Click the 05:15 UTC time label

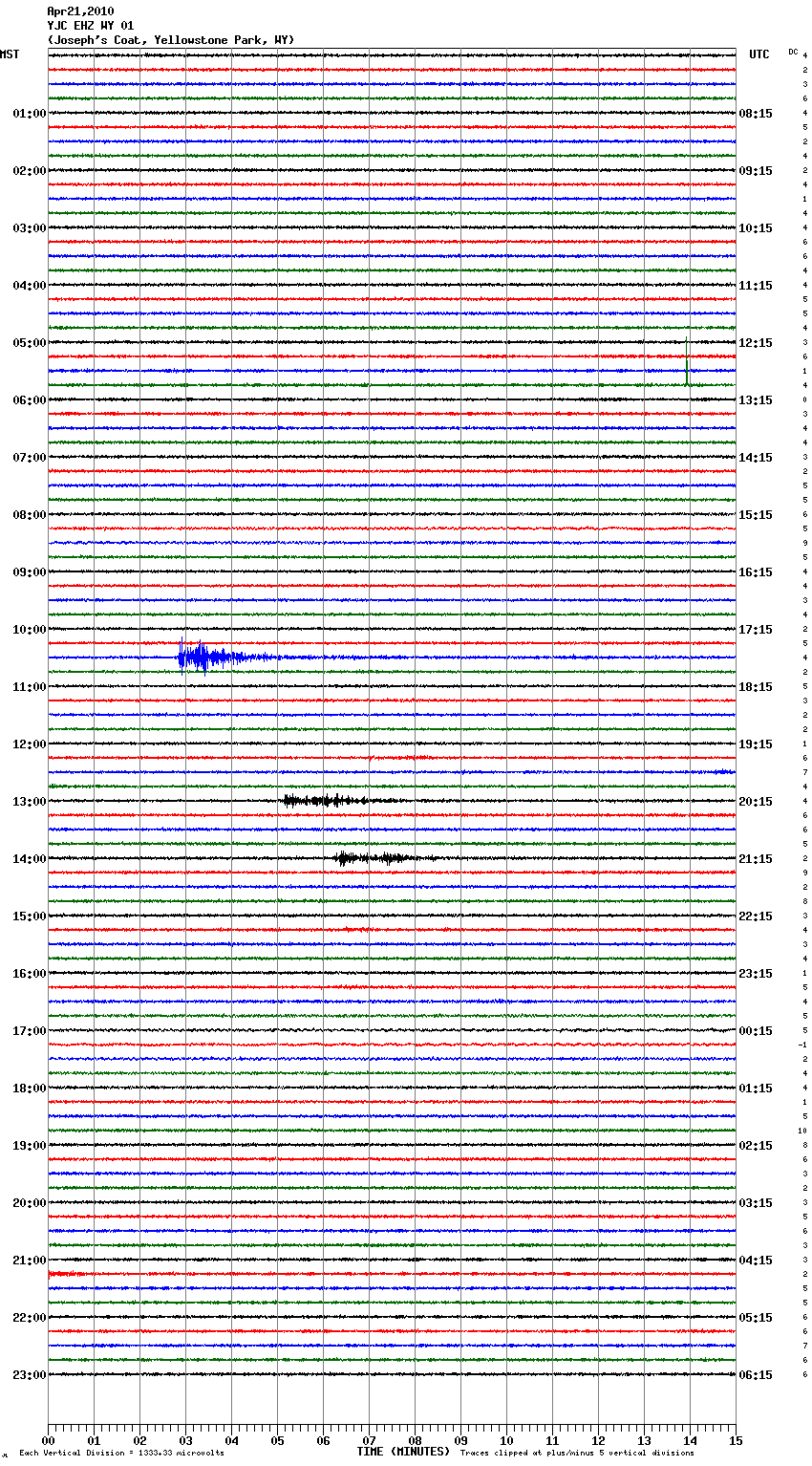pyautogui.click(x=756, y=1318)
